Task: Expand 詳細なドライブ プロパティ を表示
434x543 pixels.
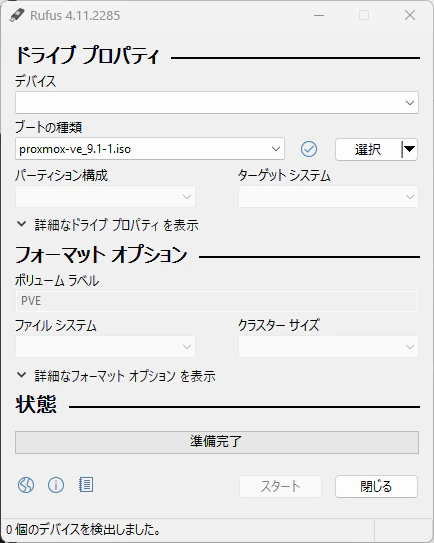Action: pyautogui.click(x=108, y=225)
